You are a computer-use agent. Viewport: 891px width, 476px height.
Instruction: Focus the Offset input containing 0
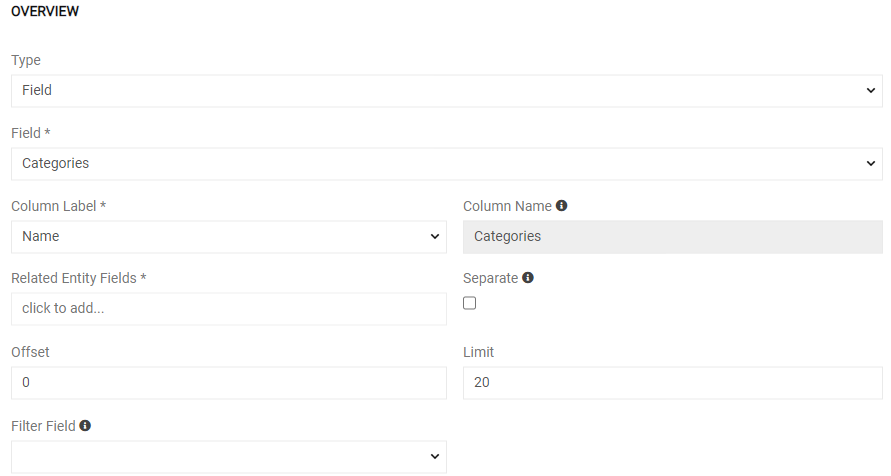229,383
